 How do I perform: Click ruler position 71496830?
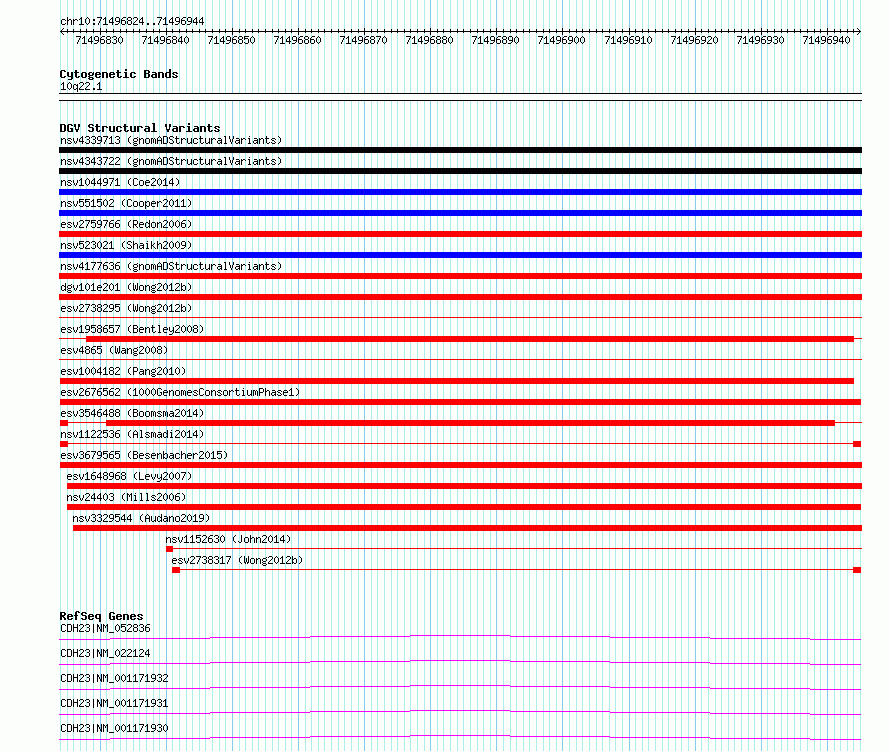(99, 40)
